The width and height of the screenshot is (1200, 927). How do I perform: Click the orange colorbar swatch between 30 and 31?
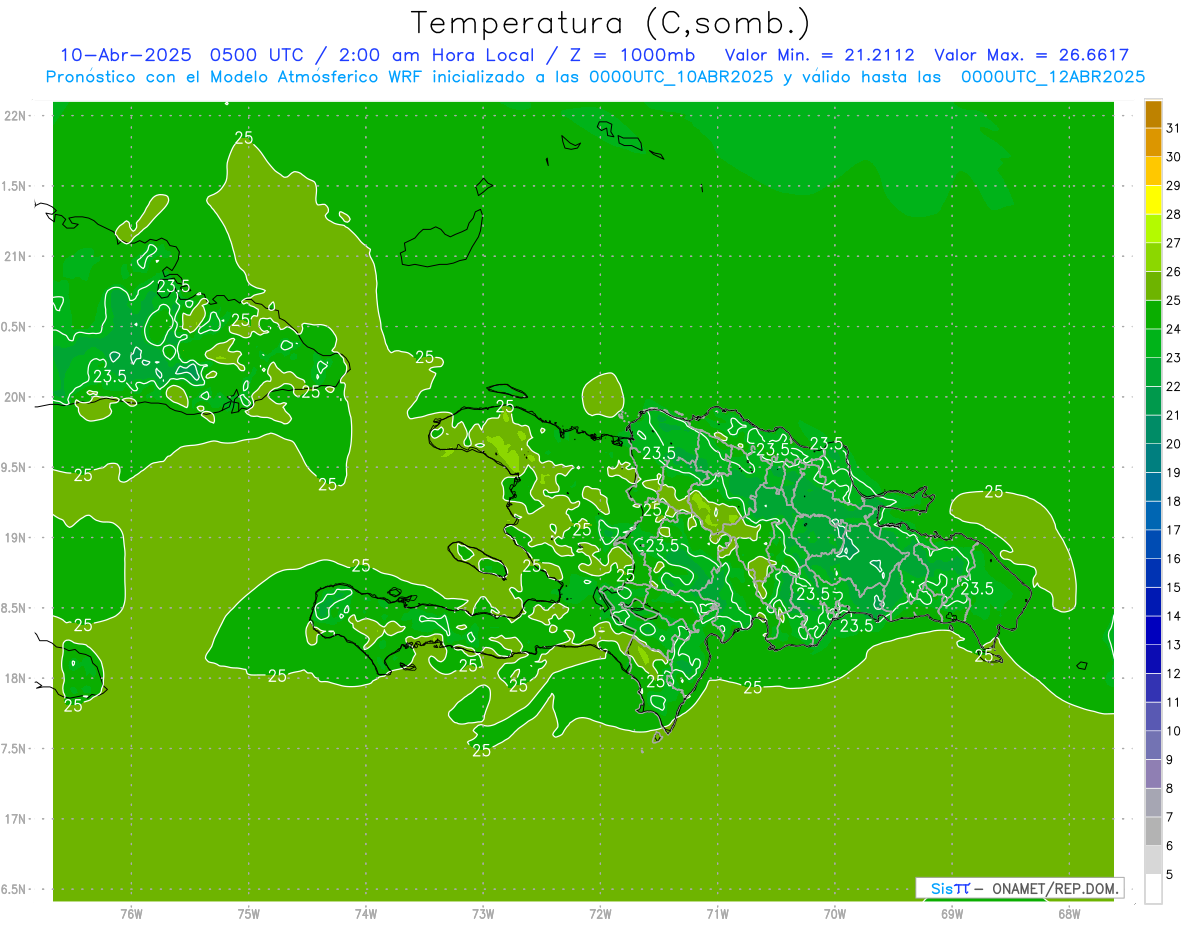1153,143
